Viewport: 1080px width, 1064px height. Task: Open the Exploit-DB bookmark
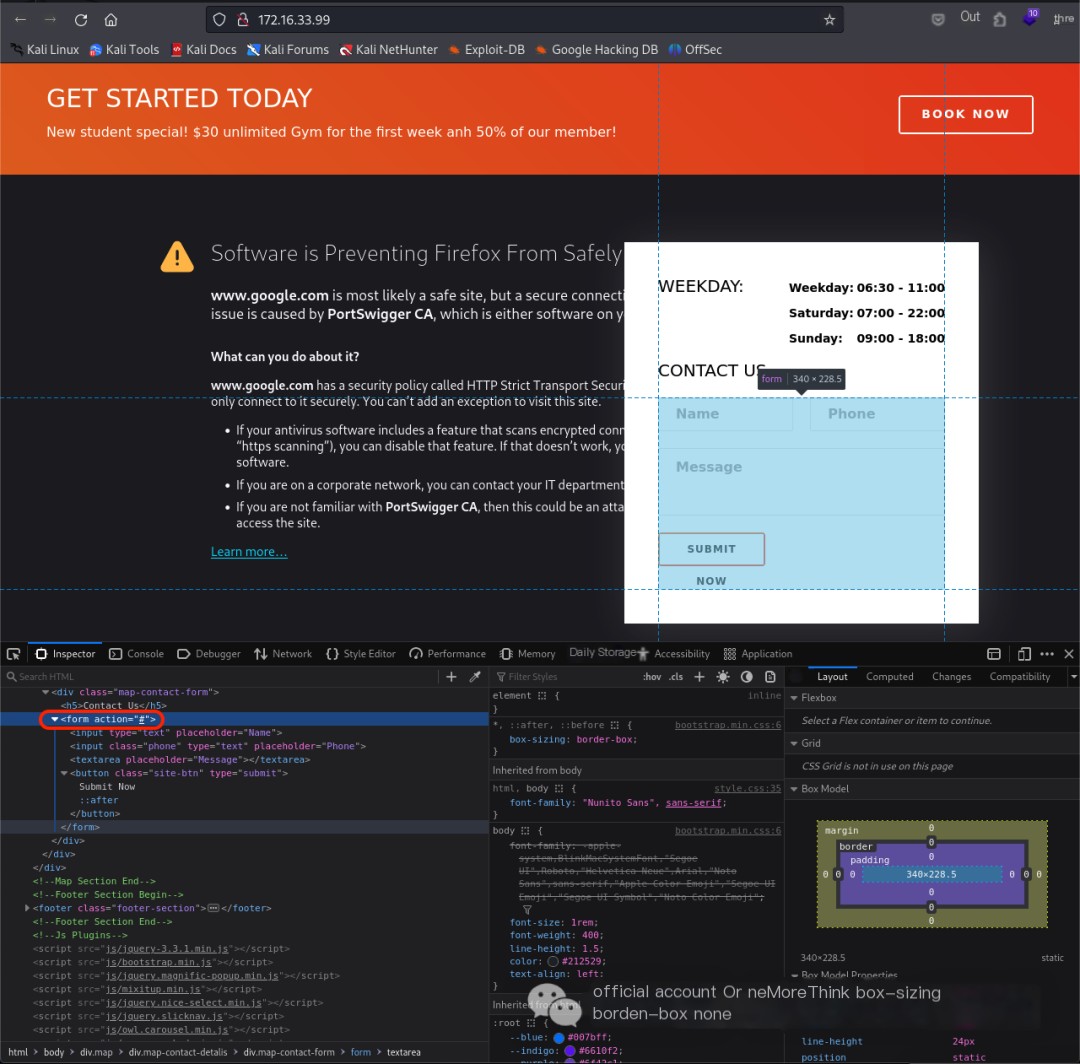click(486, 50)
